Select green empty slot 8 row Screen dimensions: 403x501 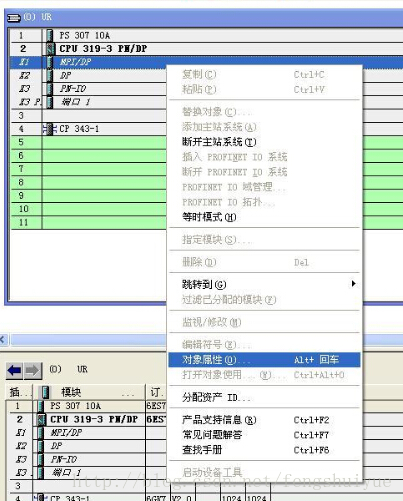[88, 182]
